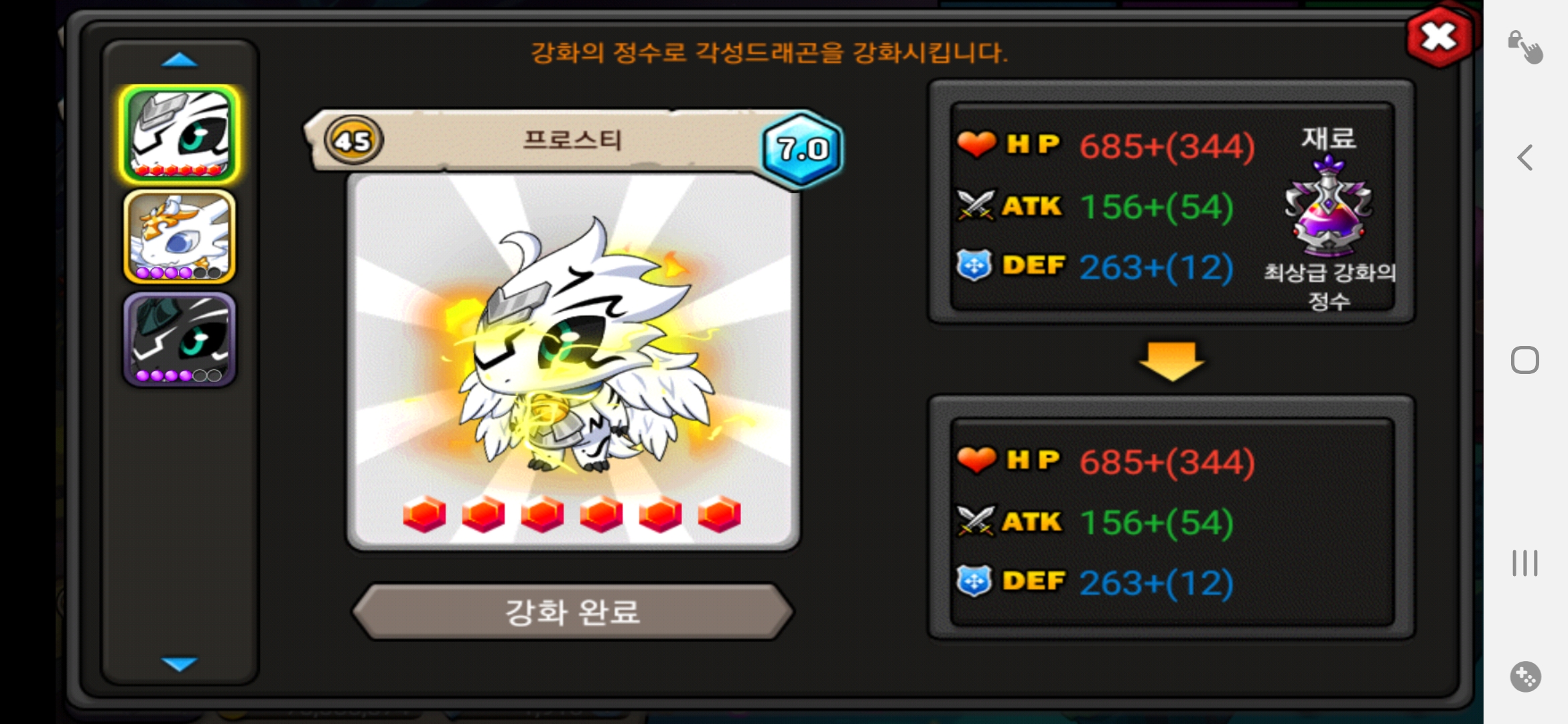
Task: Tap the 7.0 blue hexagon grade badge
Action: 802,149
